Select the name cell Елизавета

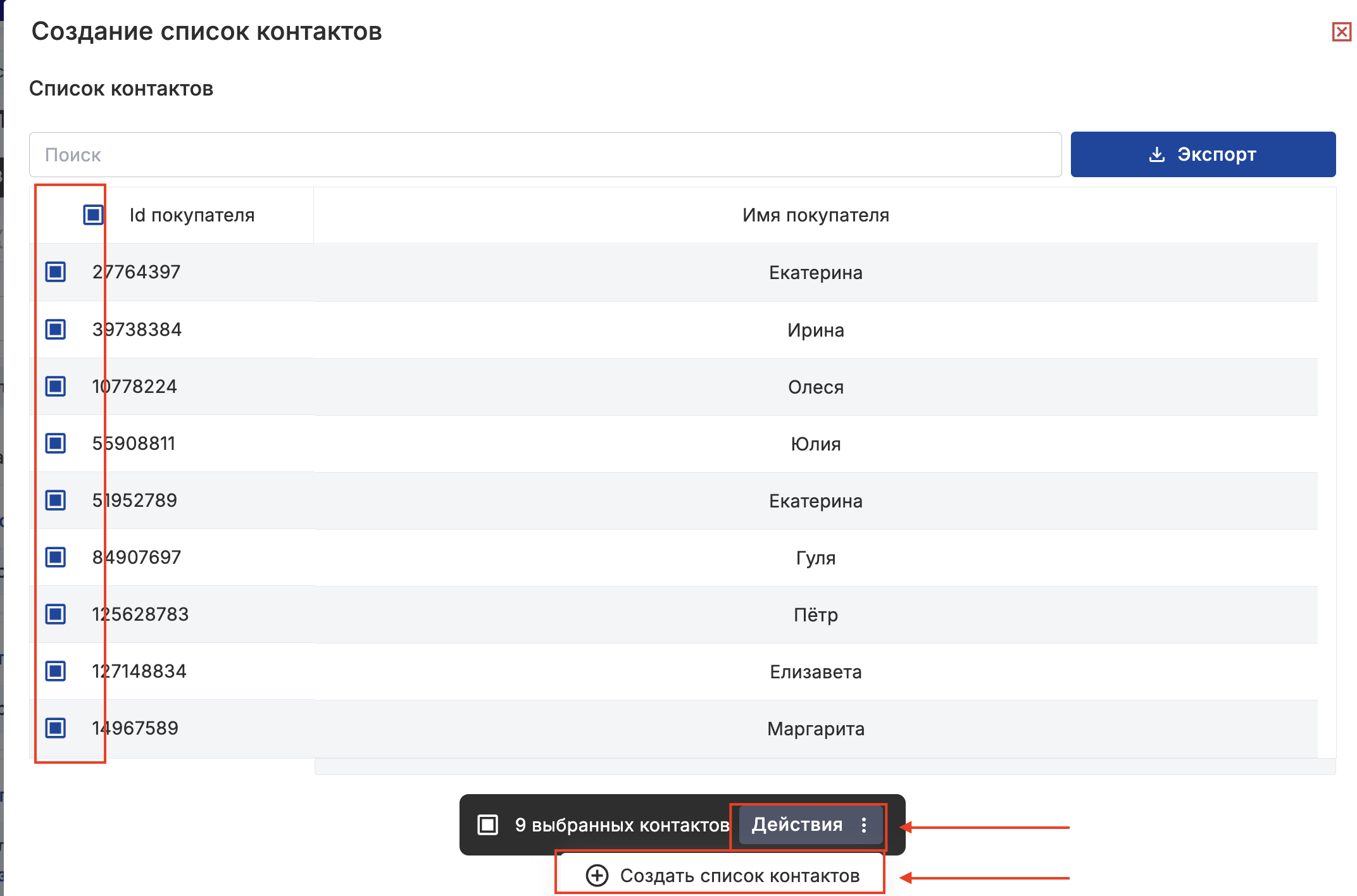pos(816,671)
